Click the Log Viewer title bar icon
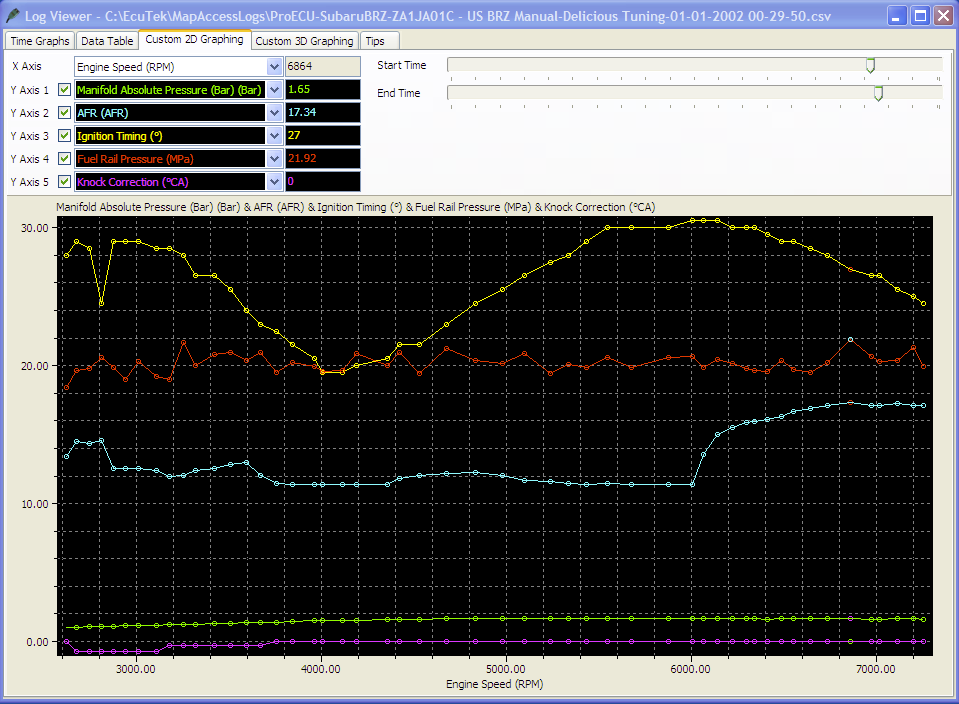 pyautogui.click(x=13, y=15)
